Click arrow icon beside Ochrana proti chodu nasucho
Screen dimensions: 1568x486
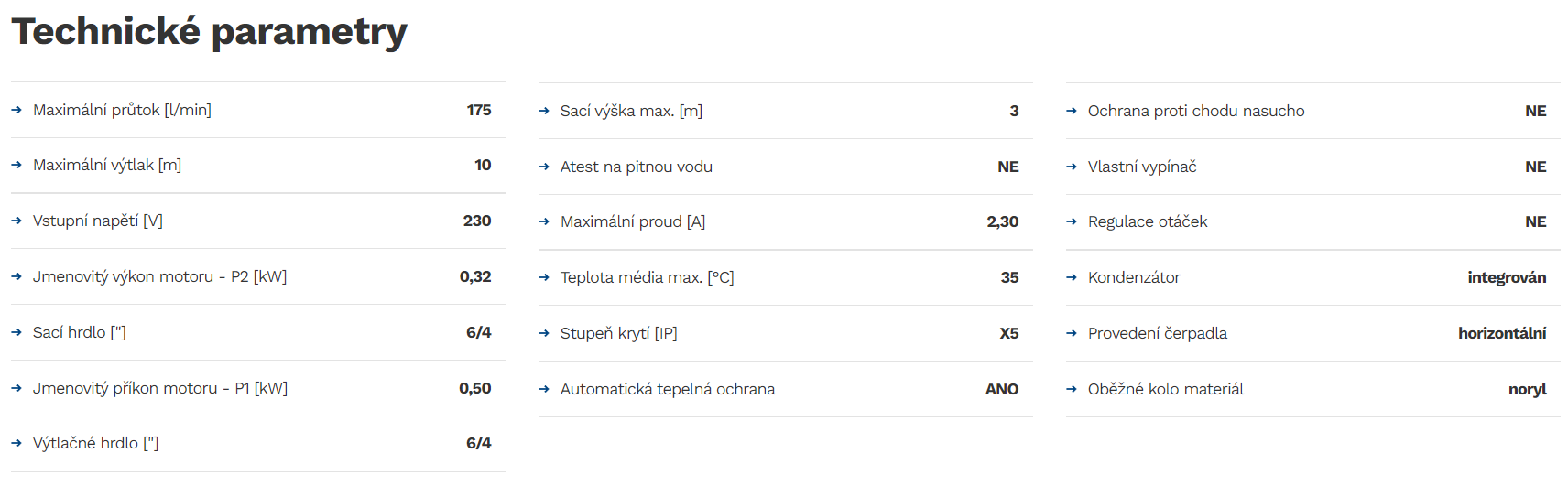point(1072,111)
